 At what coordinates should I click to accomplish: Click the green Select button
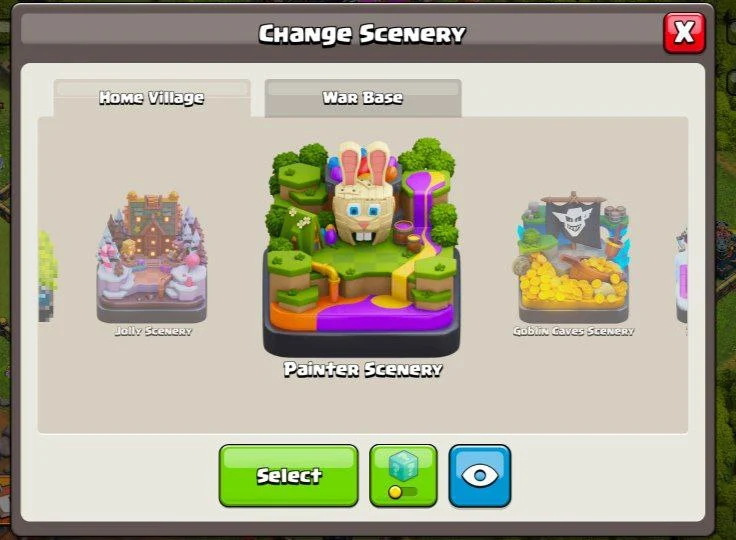point(289,476)
